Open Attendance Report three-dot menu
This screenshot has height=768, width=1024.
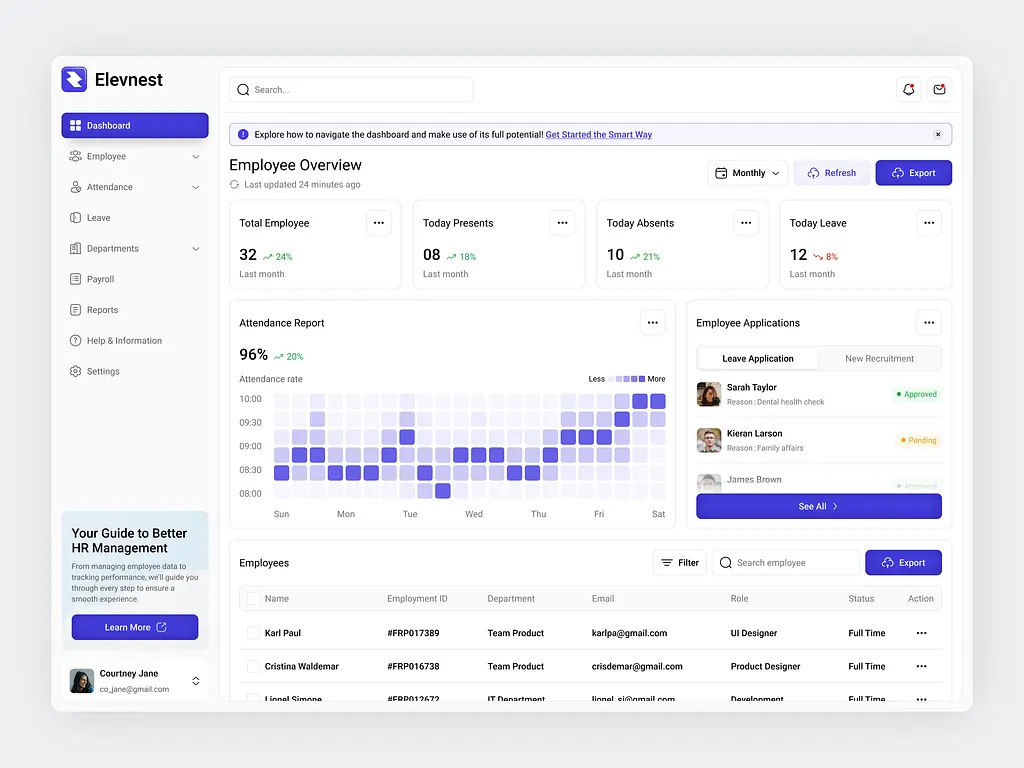pyautogui.click(x=652, y=323)
